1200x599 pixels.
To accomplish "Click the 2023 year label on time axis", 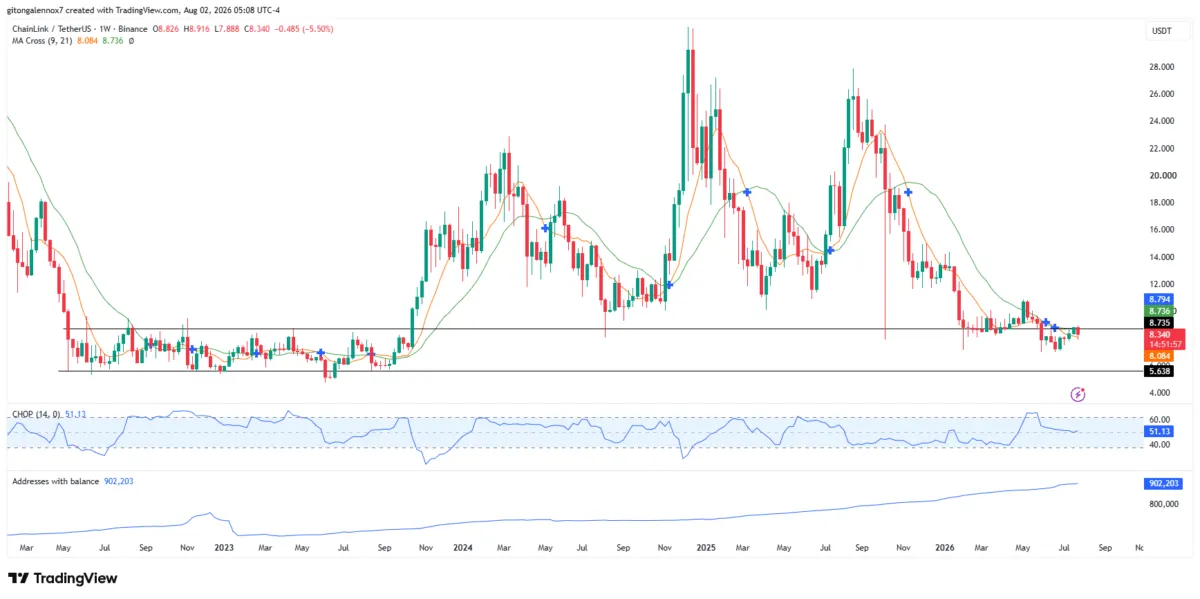I will pos(224,548).
